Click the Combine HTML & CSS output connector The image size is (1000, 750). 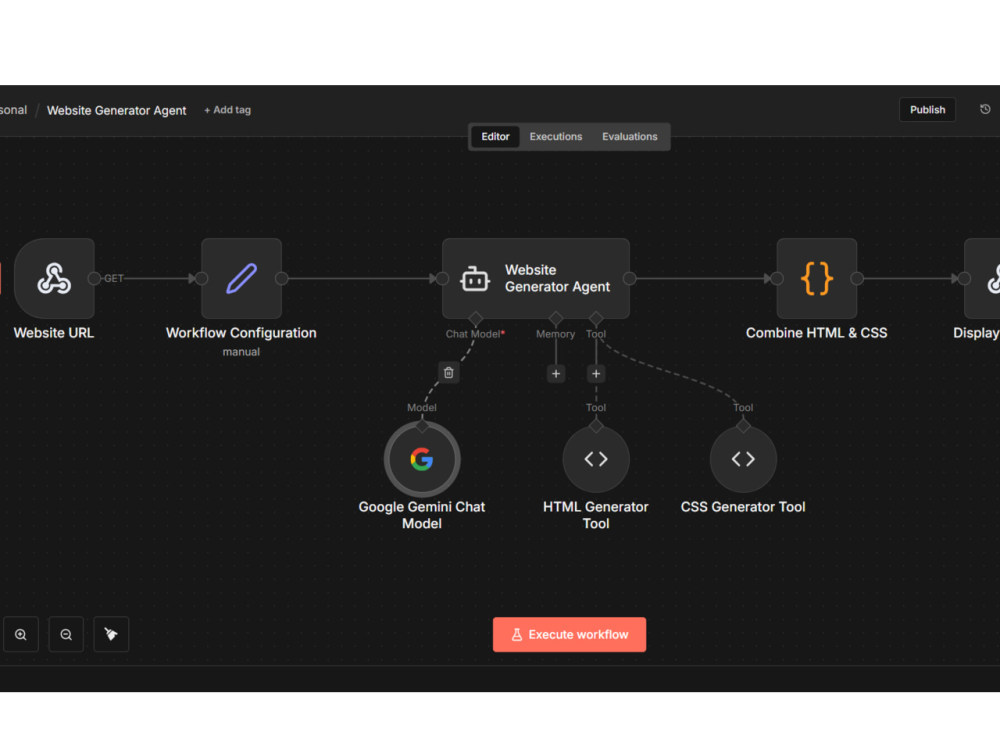pyautogui.click(x=857, y=278)
